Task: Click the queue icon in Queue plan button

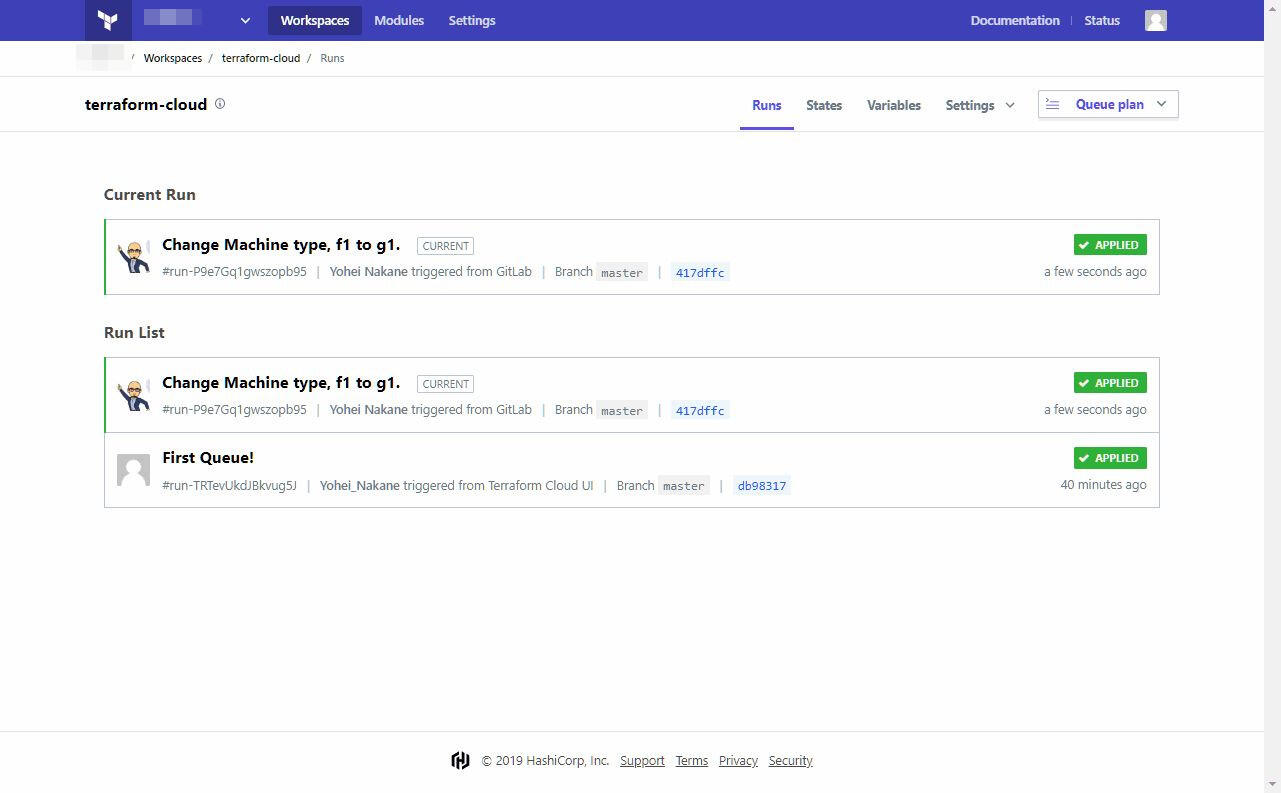Action: coord(1053,104)
